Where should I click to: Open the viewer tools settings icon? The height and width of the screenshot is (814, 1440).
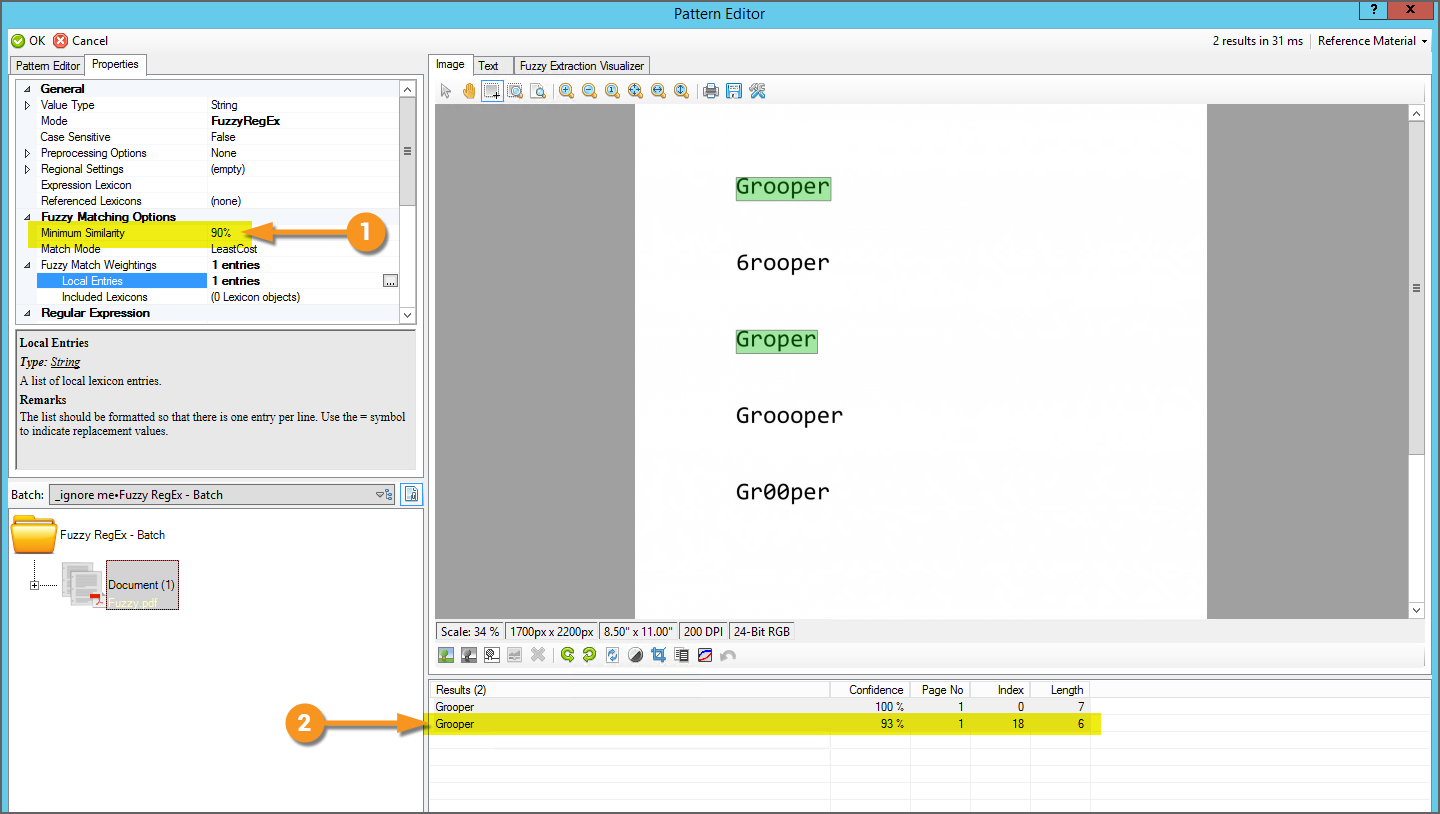(x=757, y=91)
